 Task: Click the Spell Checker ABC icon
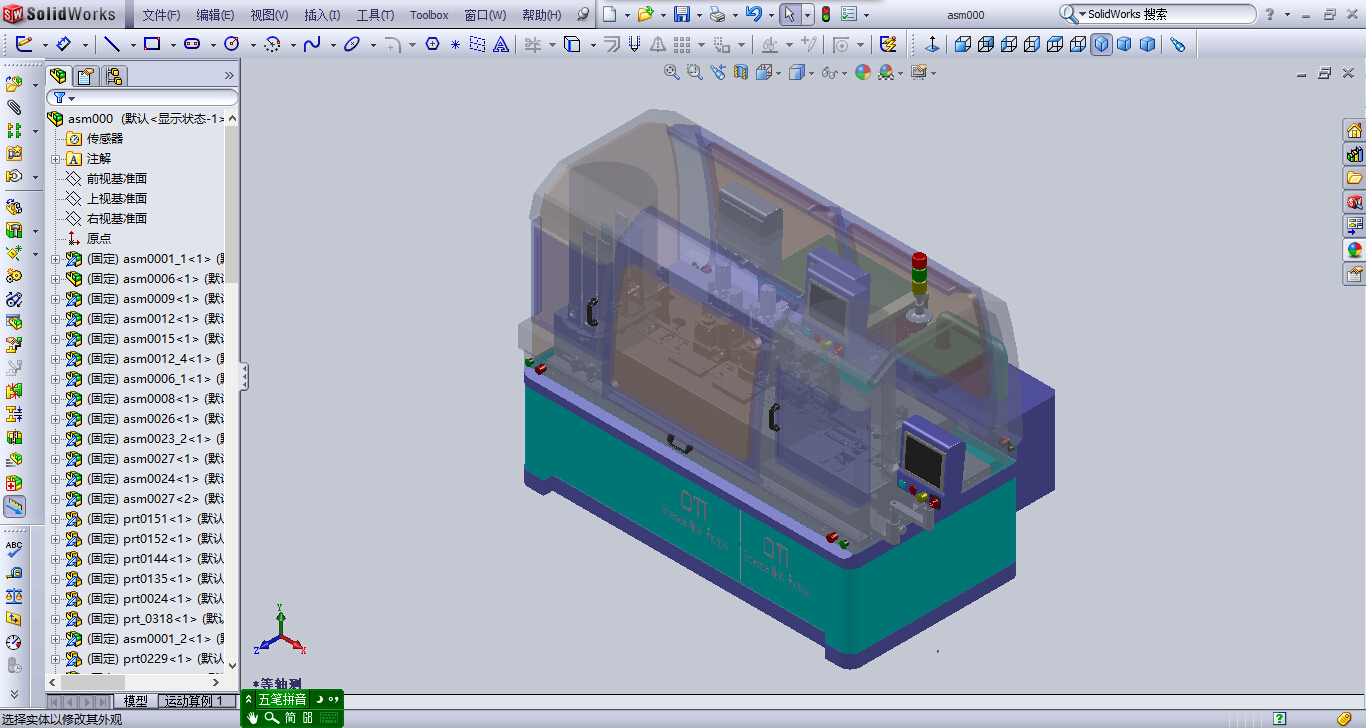coord(14,548)
